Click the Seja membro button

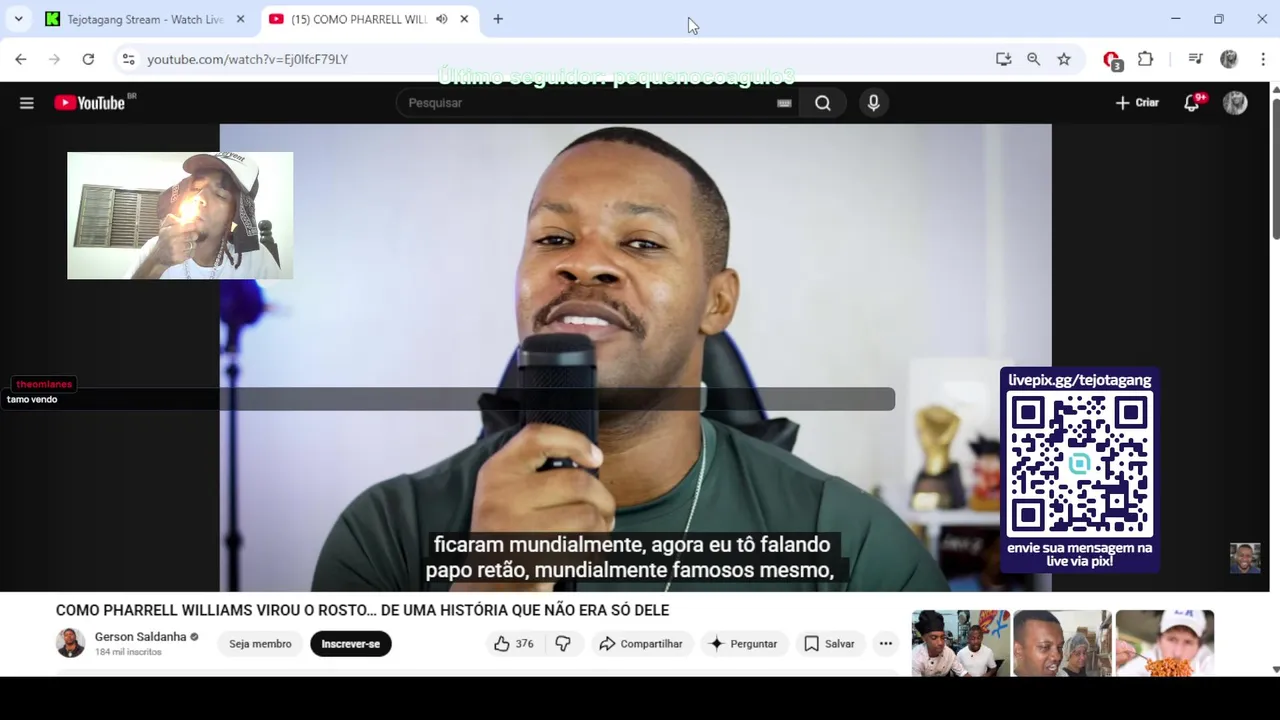point(260,644)
